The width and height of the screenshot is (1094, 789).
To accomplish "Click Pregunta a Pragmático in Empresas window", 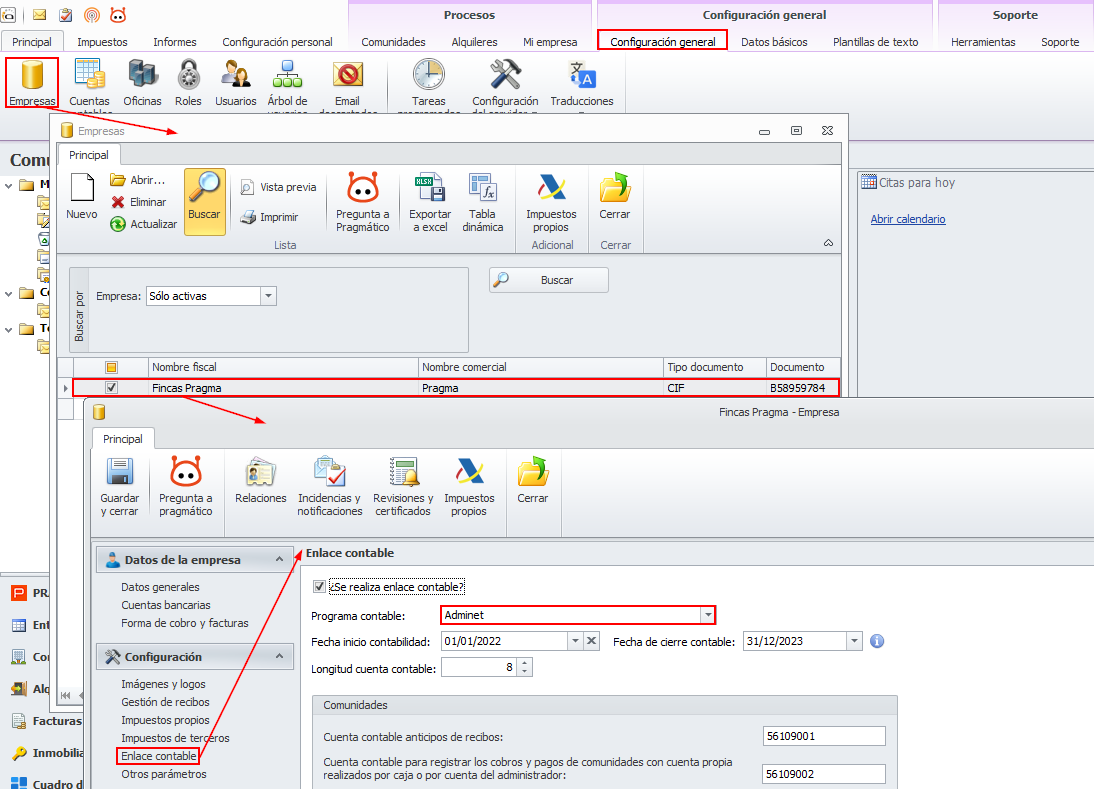I will 363,202.
